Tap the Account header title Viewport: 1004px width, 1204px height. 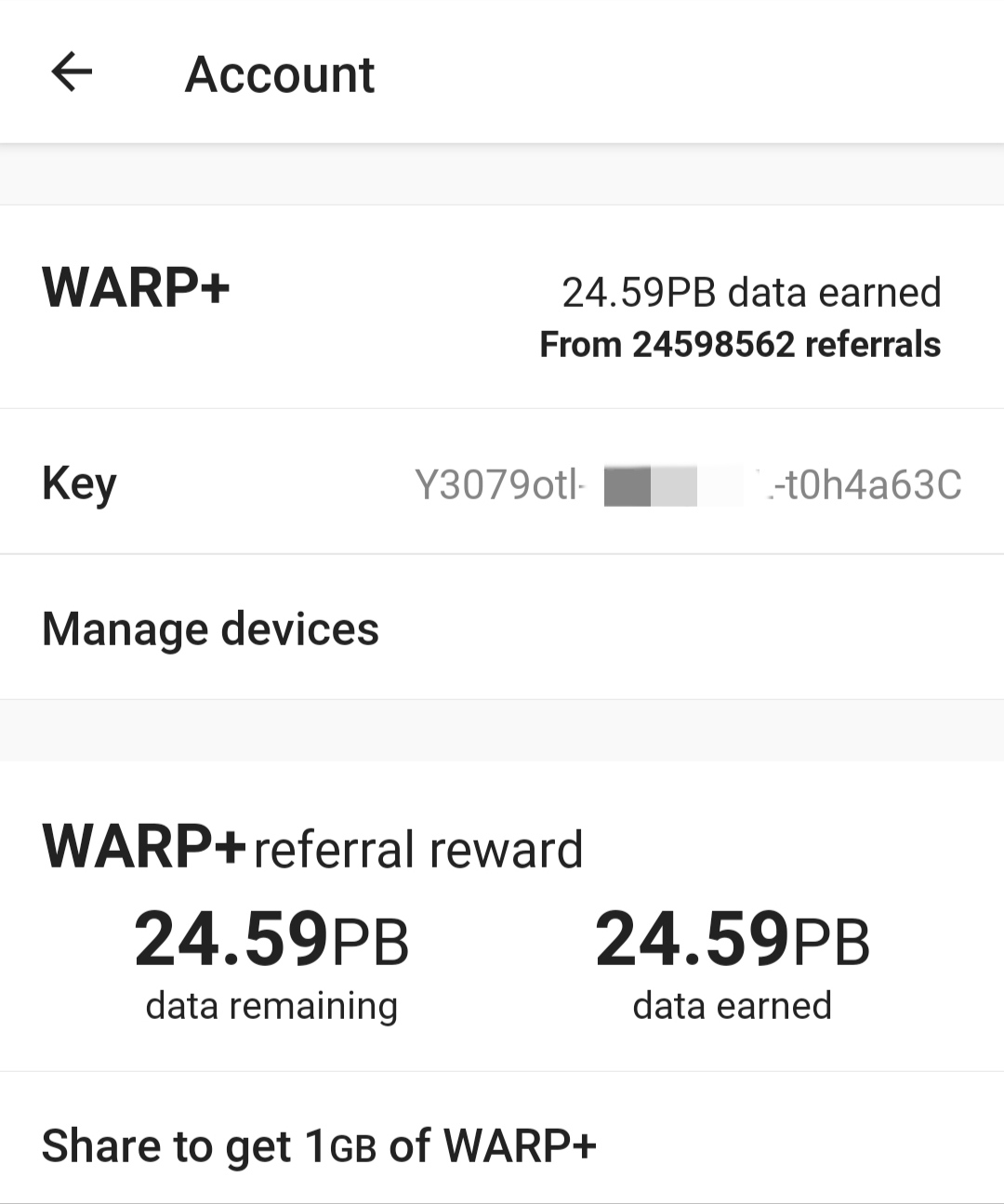pyautogui.click(x=280, y=74)
